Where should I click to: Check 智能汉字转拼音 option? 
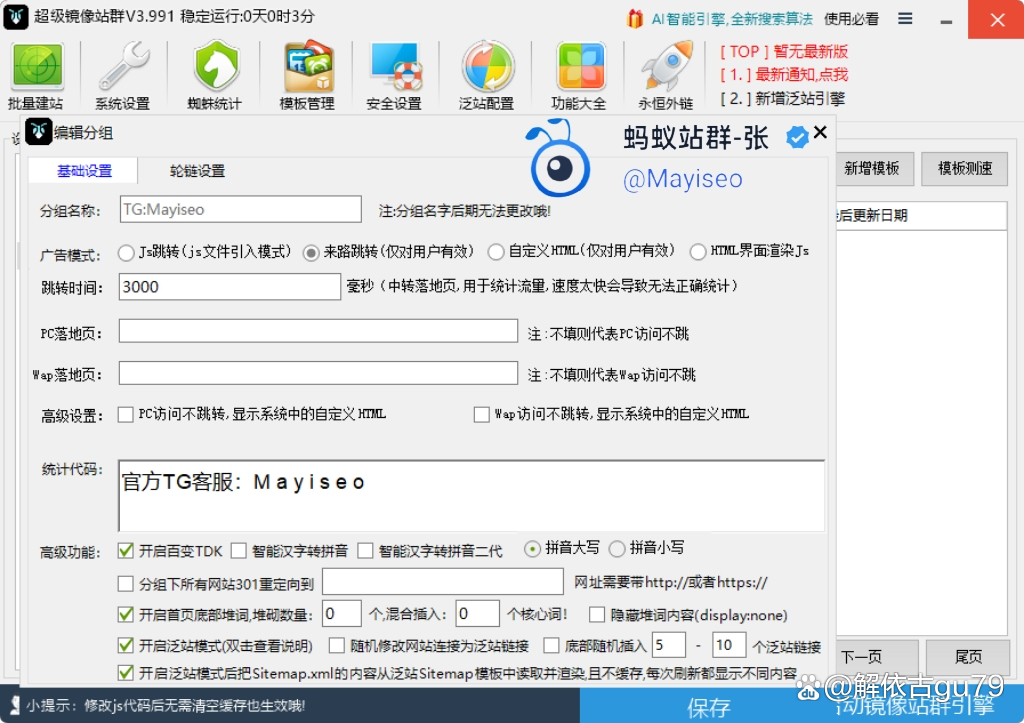[x=238, y=549]
